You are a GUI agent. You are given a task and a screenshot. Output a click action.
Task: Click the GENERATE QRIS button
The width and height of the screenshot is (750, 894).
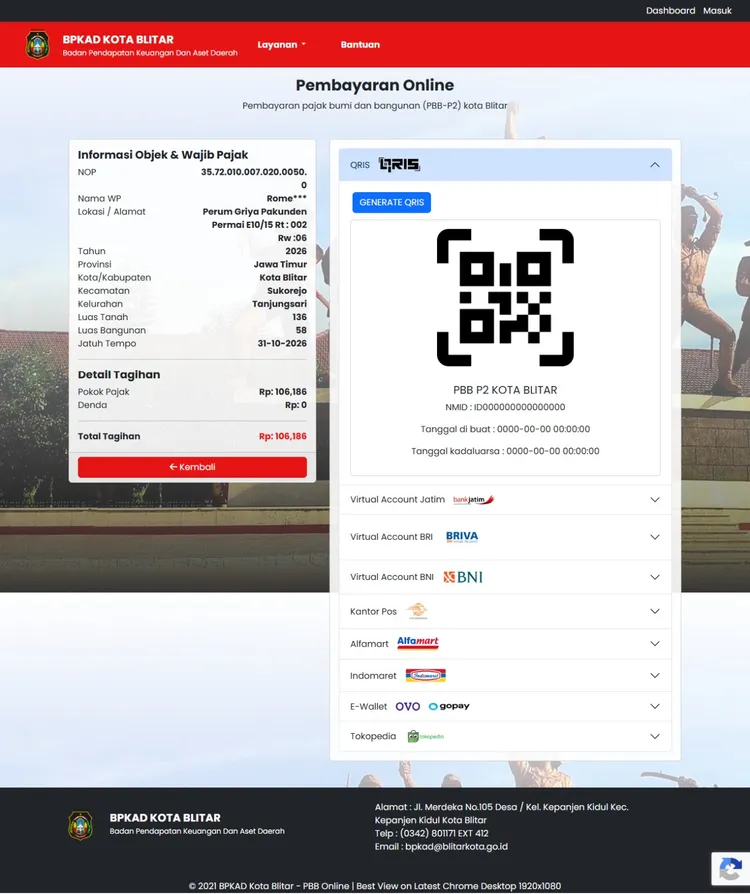pos(391,202)
